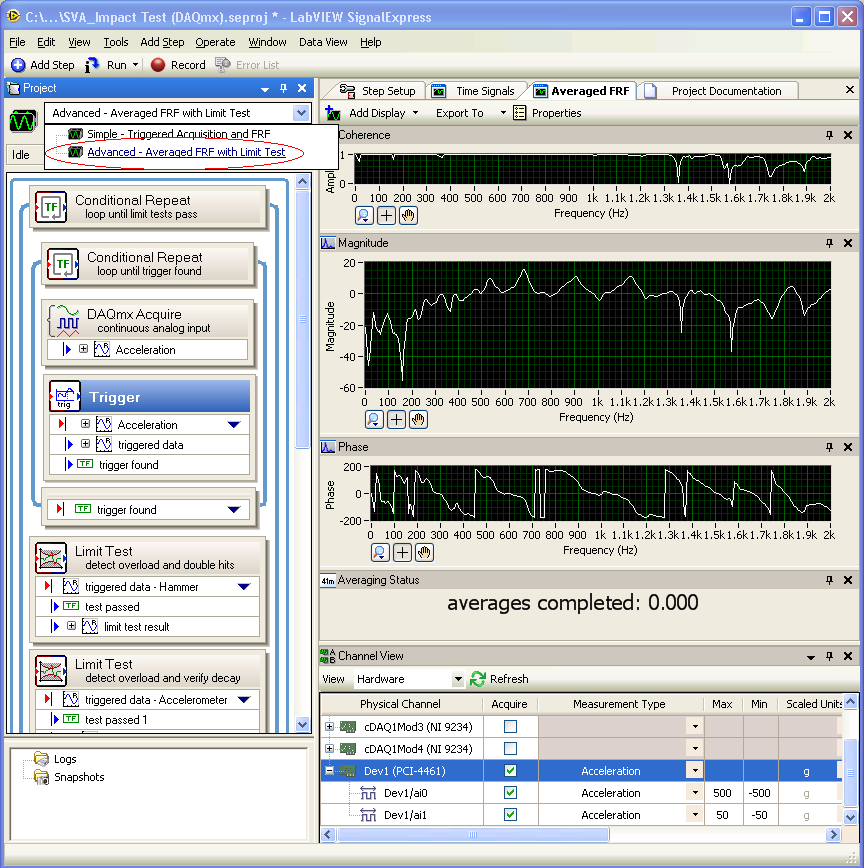Toggle Acquire checkbox for Dev1 (PCI-4461)

coord(510,771)
